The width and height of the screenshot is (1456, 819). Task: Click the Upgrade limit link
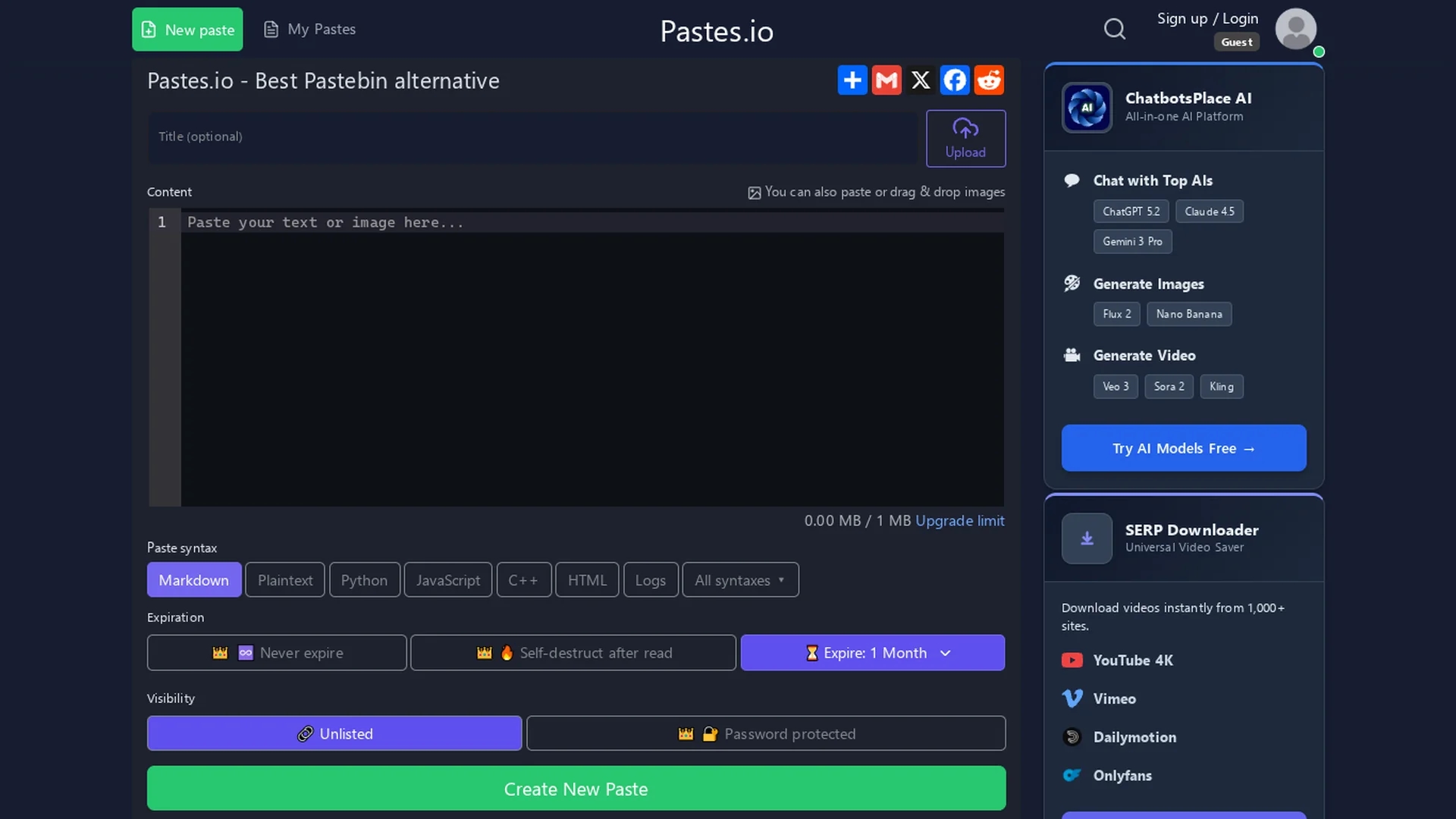click(960, 520)
